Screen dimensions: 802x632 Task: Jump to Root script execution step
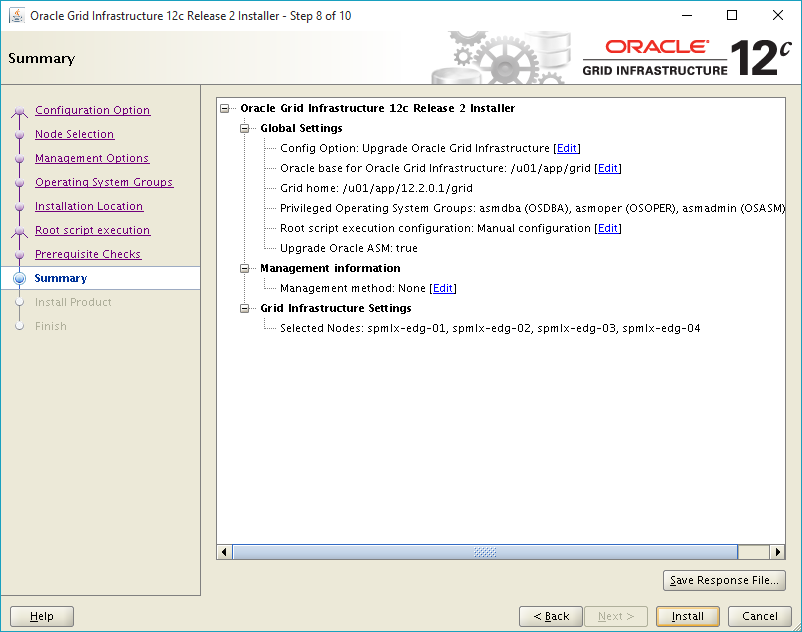tap(93, 230)
